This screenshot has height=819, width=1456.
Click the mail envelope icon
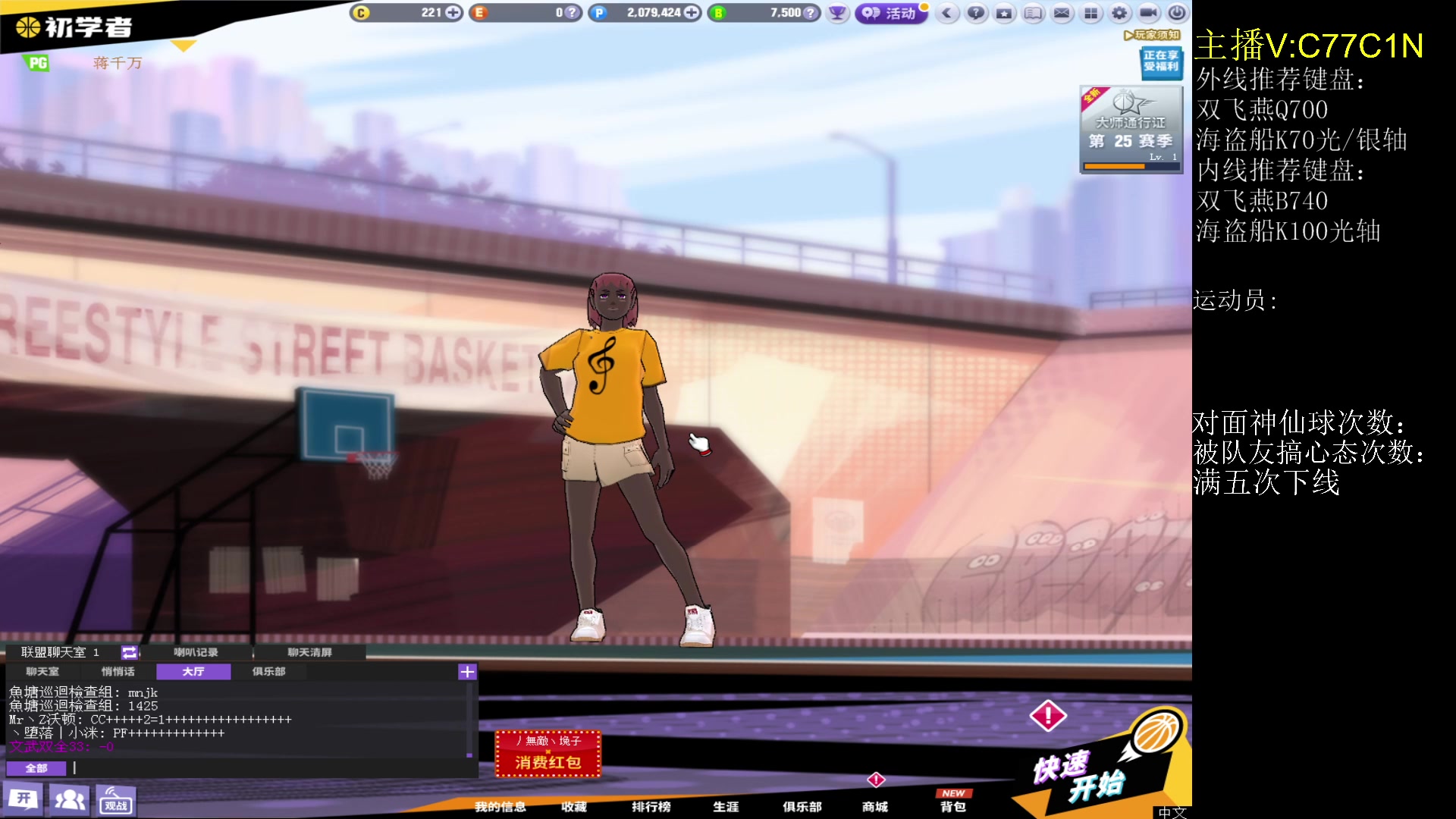pos(1062,13)
